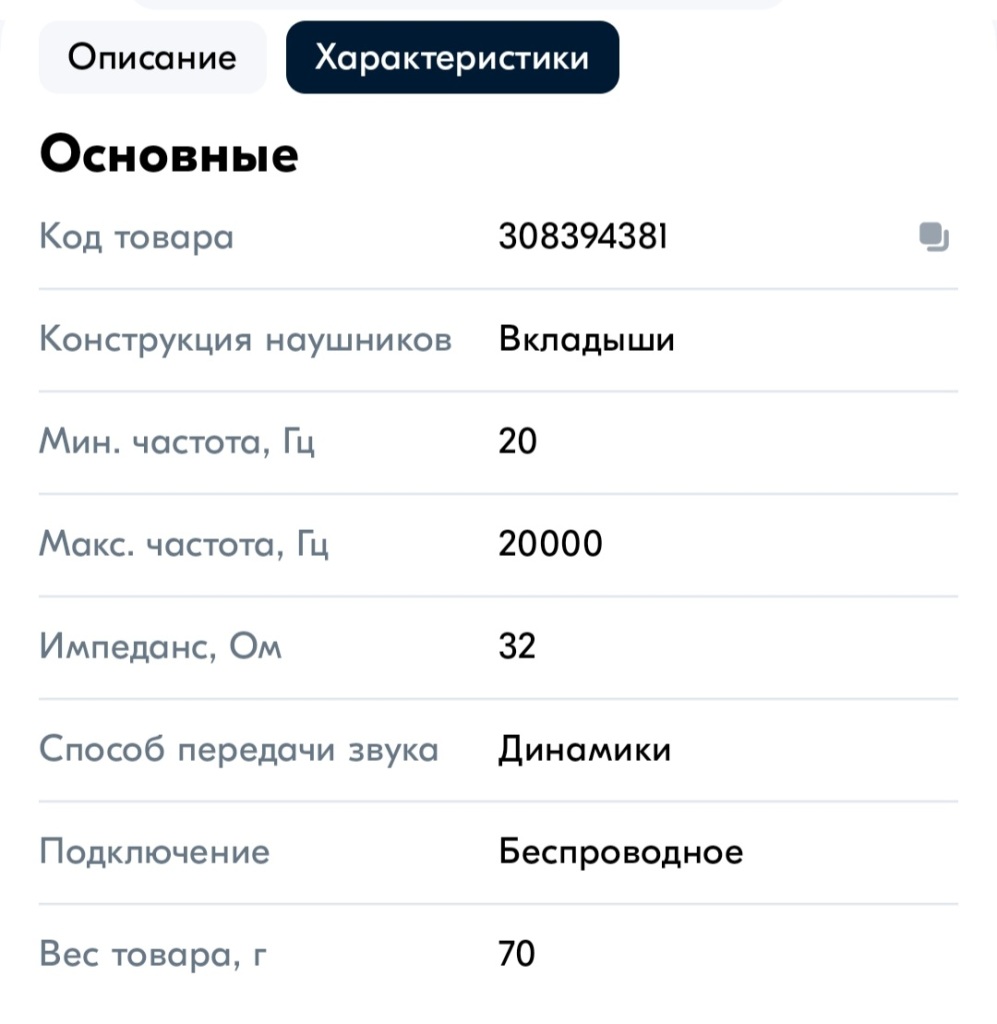Select the Код товара label
997x1024 pixels.
(x=136, y=237)
